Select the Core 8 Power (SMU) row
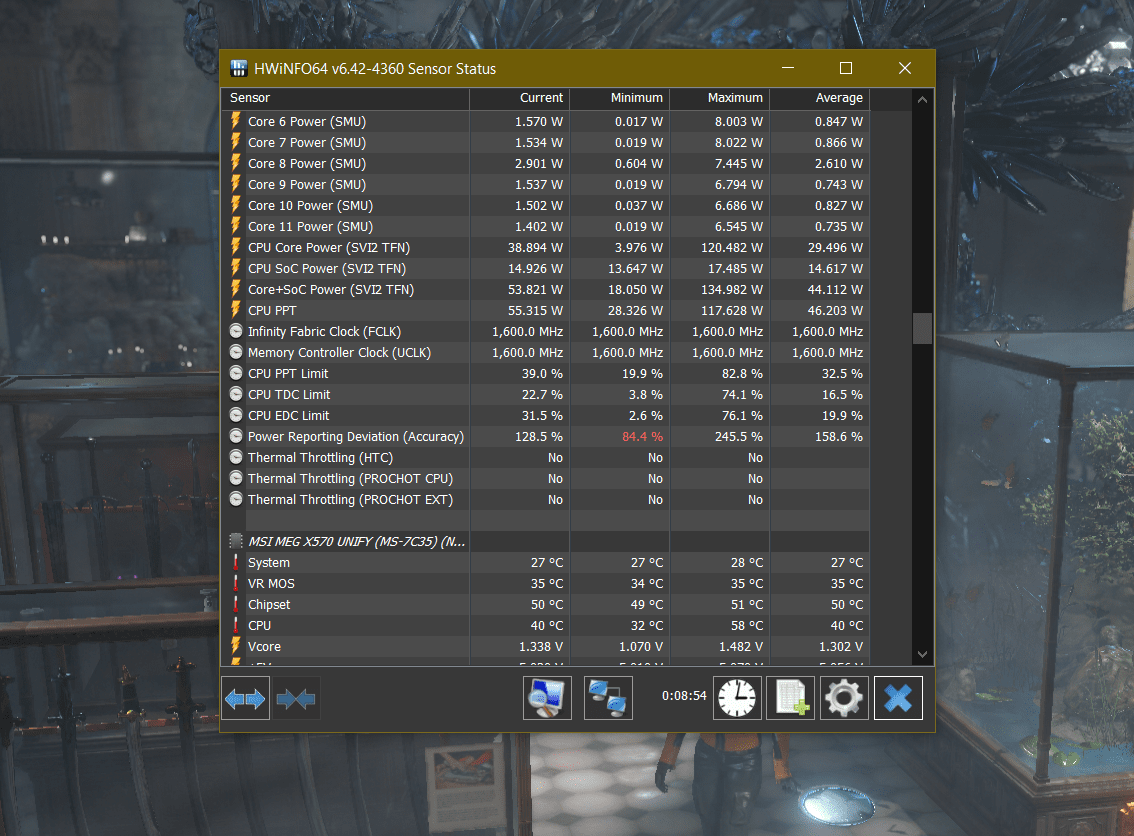This screenshot has width=1134, height=836. pyautogui.click(x=545, y=163)
